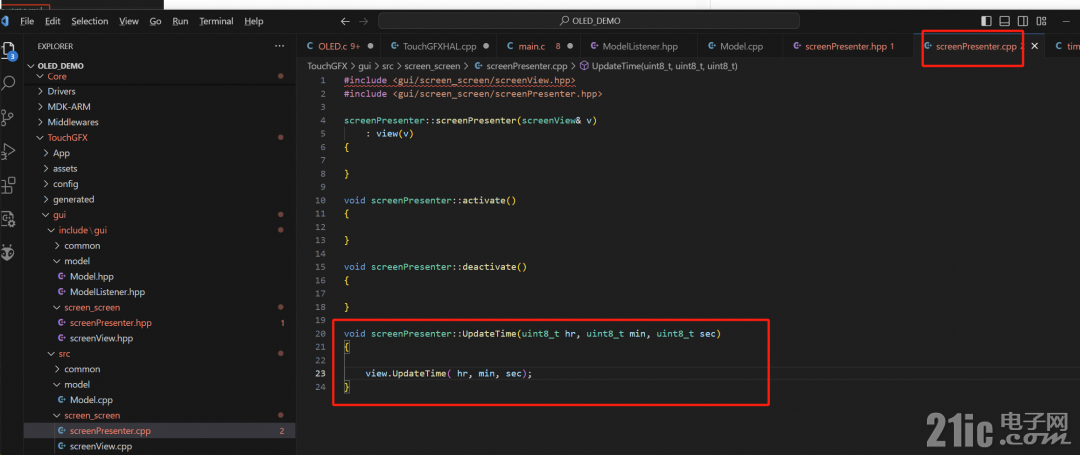Open the File menu
This screenshot has width=1080, height=455.
point(27,21)
